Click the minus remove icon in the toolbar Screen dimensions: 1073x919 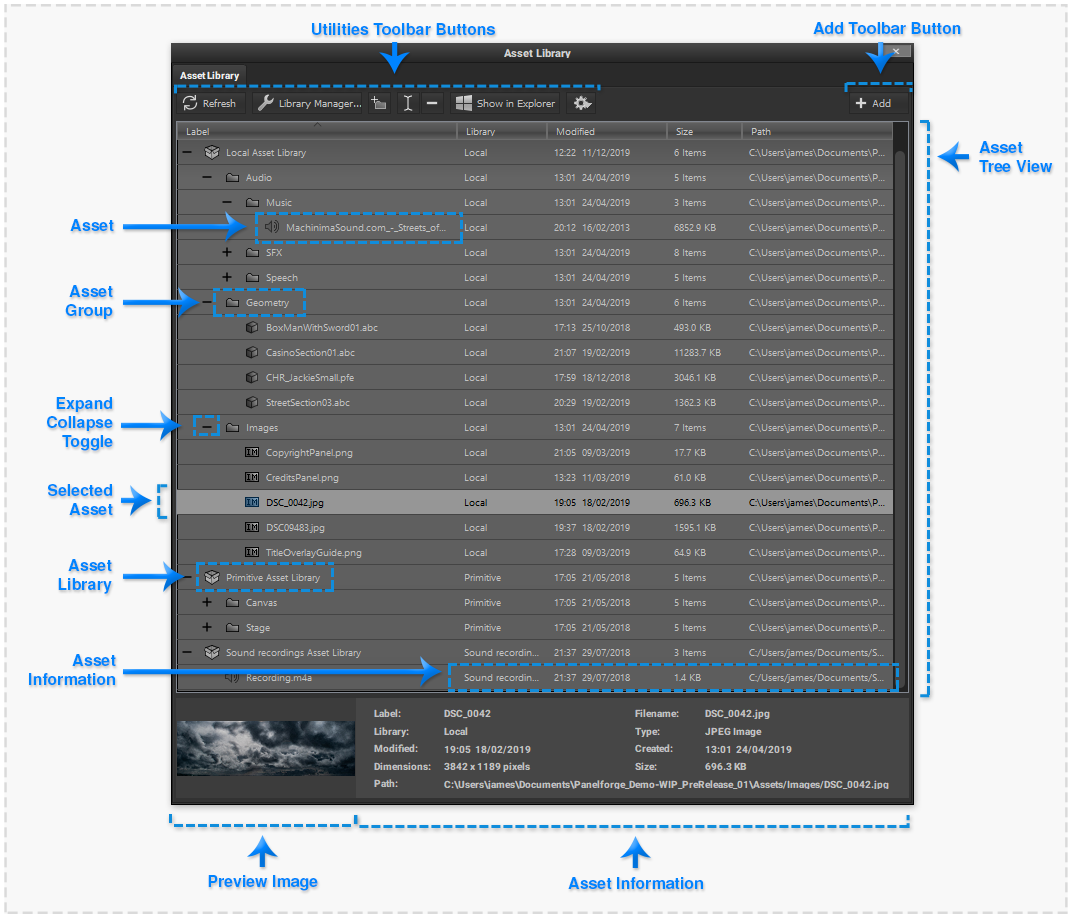(431, 103)
